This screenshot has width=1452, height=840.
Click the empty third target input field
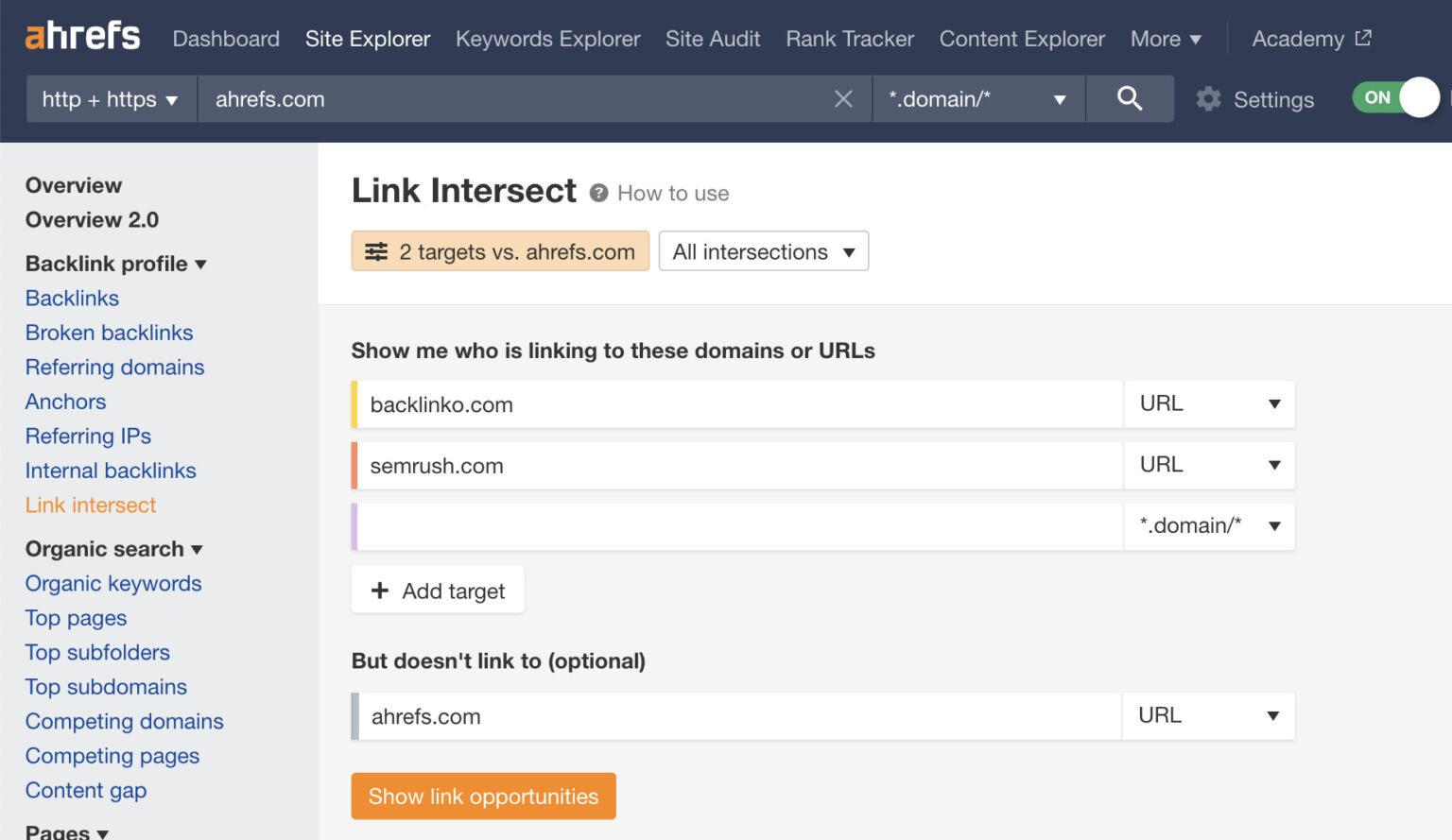pyautogui.click(x=737, y=526)
